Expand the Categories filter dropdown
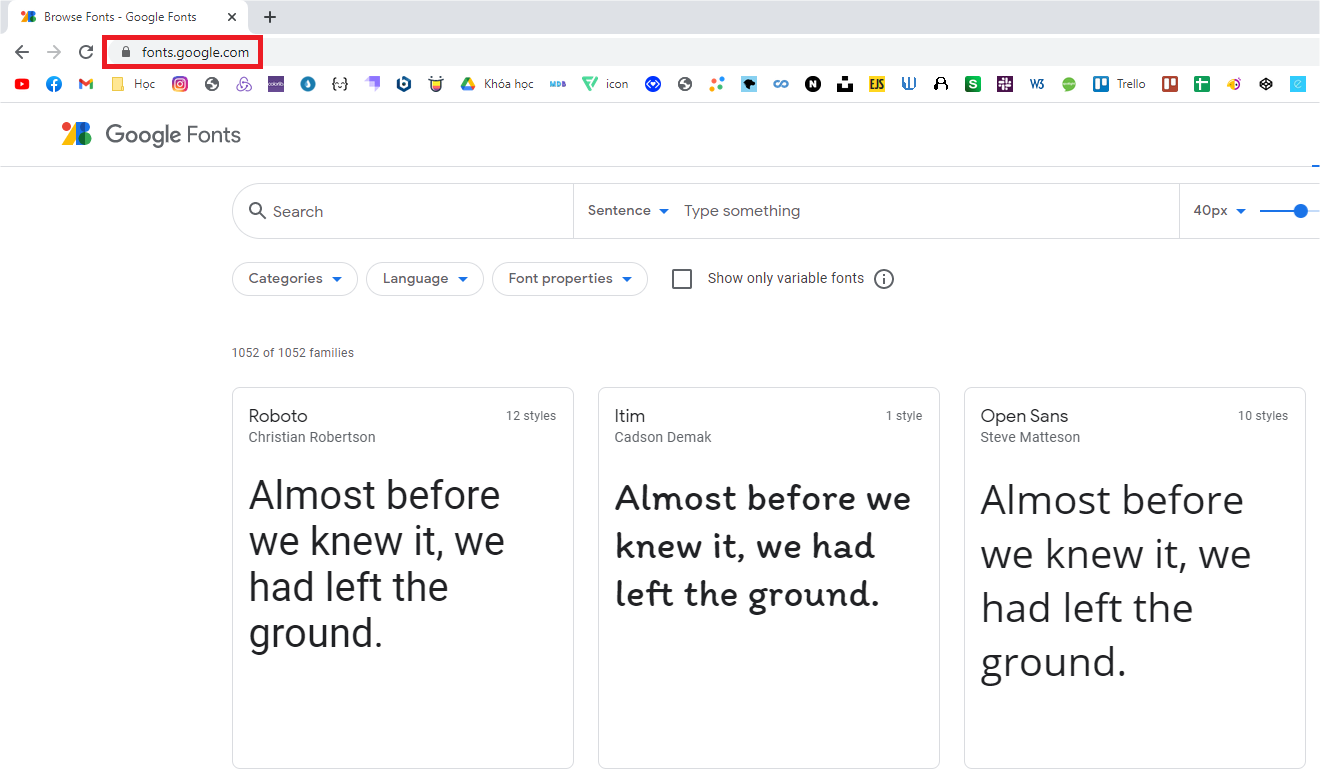 (x=295, y=279)
